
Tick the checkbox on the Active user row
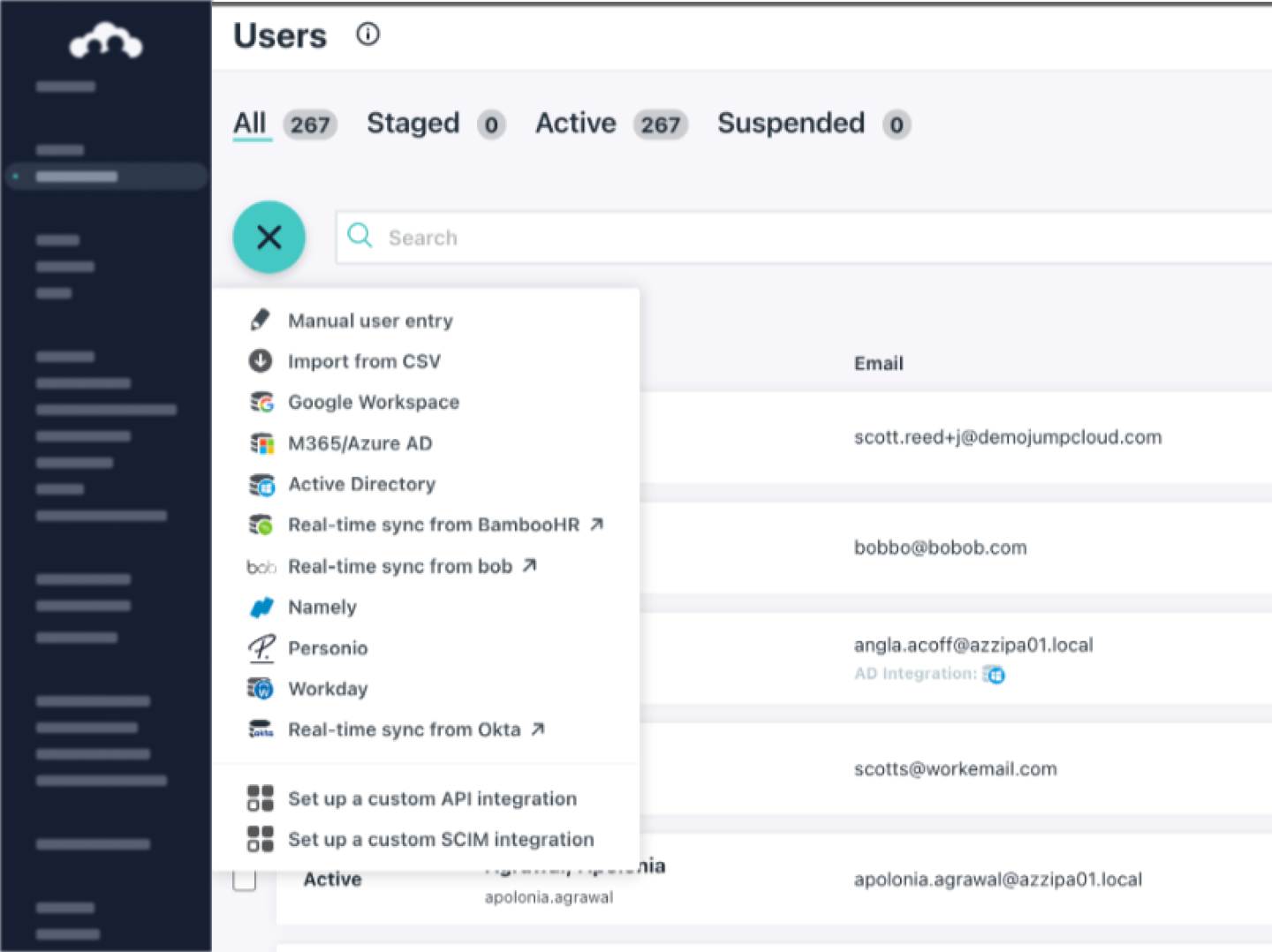(245, 880)
